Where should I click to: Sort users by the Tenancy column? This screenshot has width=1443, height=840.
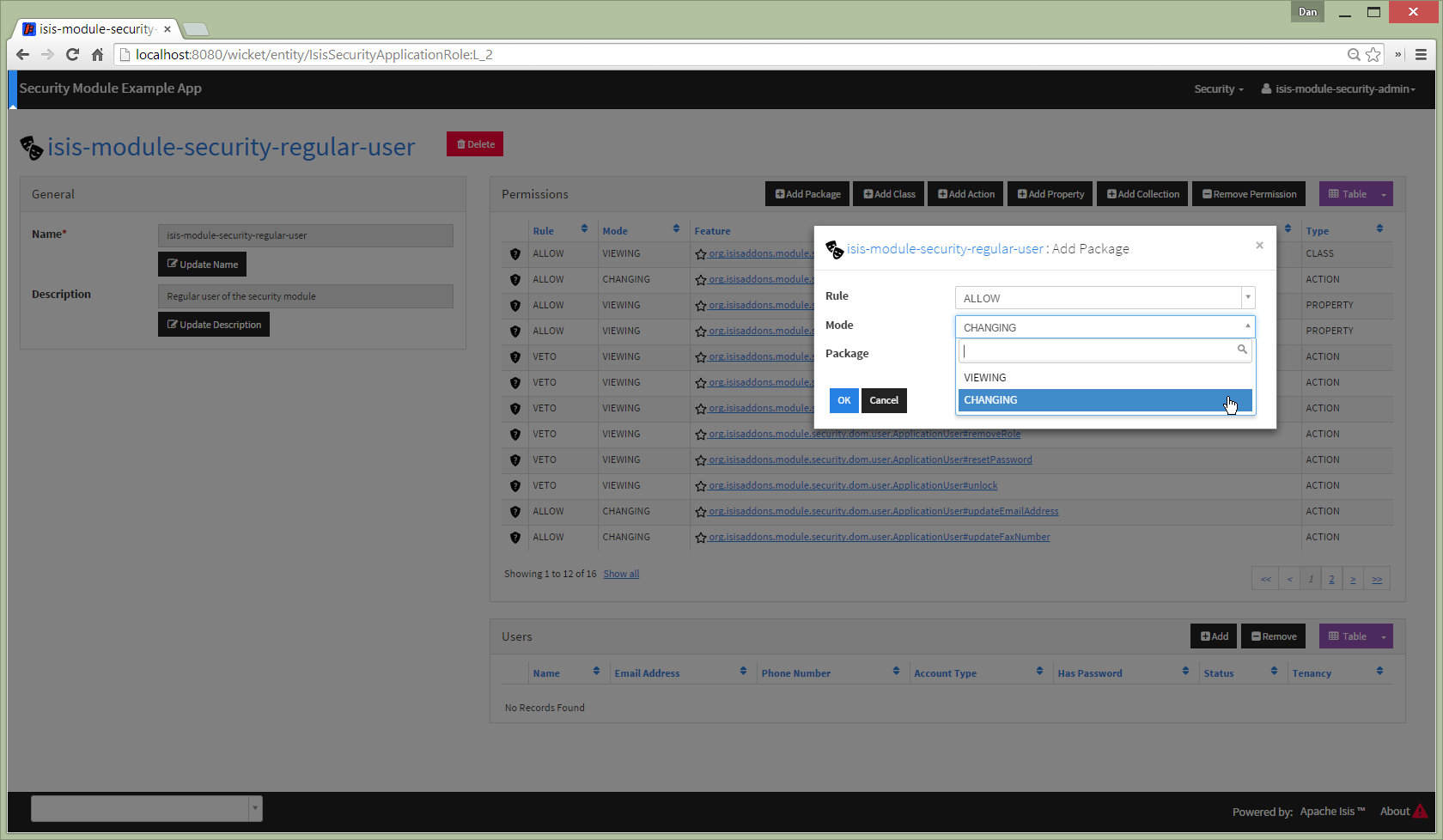[x=1379, y=671]
